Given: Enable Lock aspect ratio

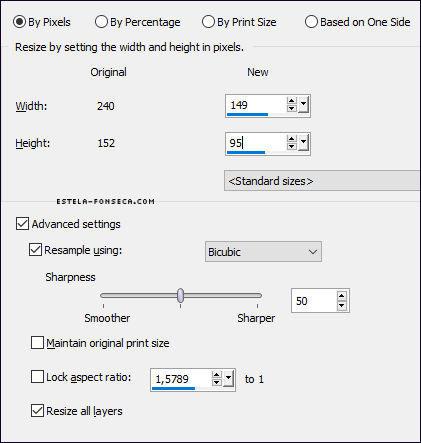Looking at the screenshot, I should (37, 377).
